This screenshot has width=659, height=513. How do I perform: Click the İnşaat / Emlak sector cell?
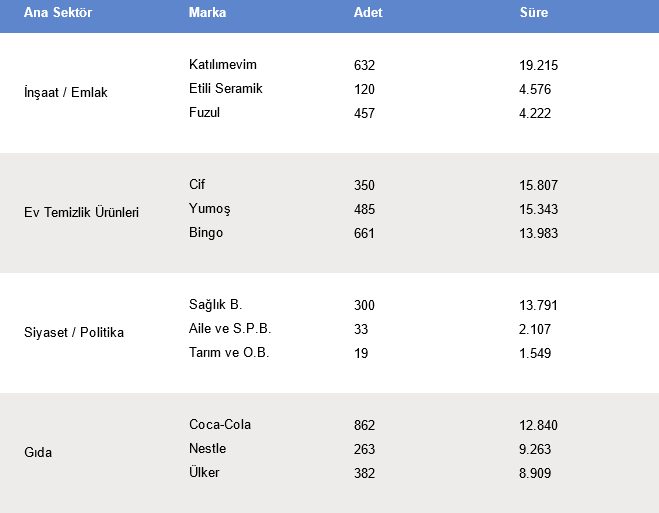[65, 92]
